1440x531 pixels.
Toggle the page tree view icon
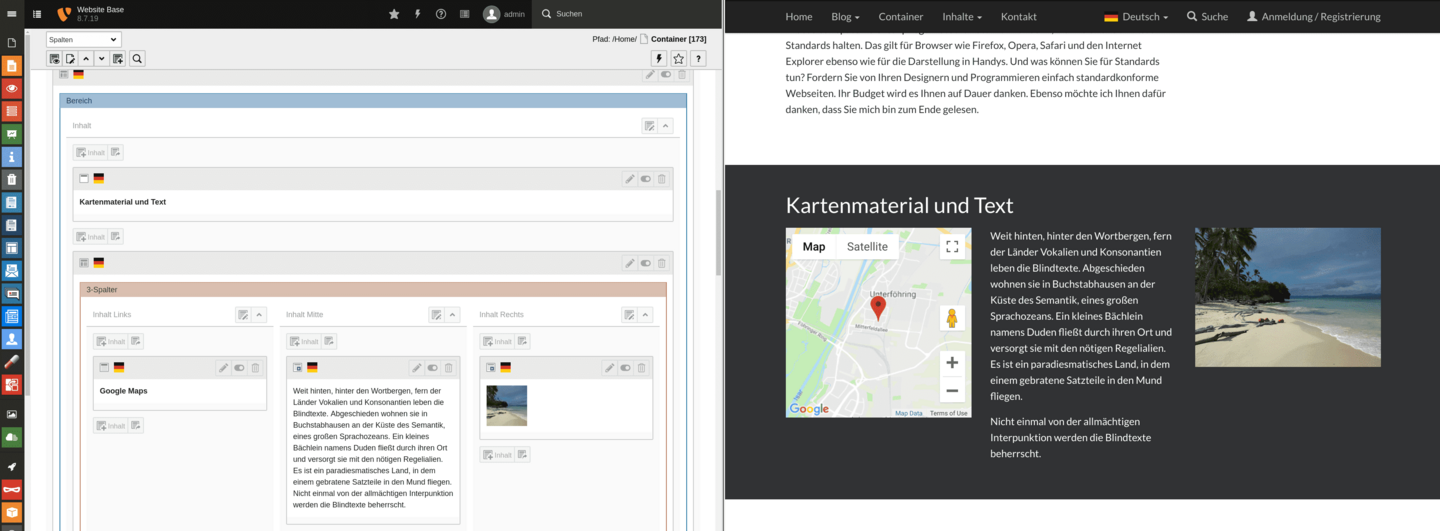point(37,14)
